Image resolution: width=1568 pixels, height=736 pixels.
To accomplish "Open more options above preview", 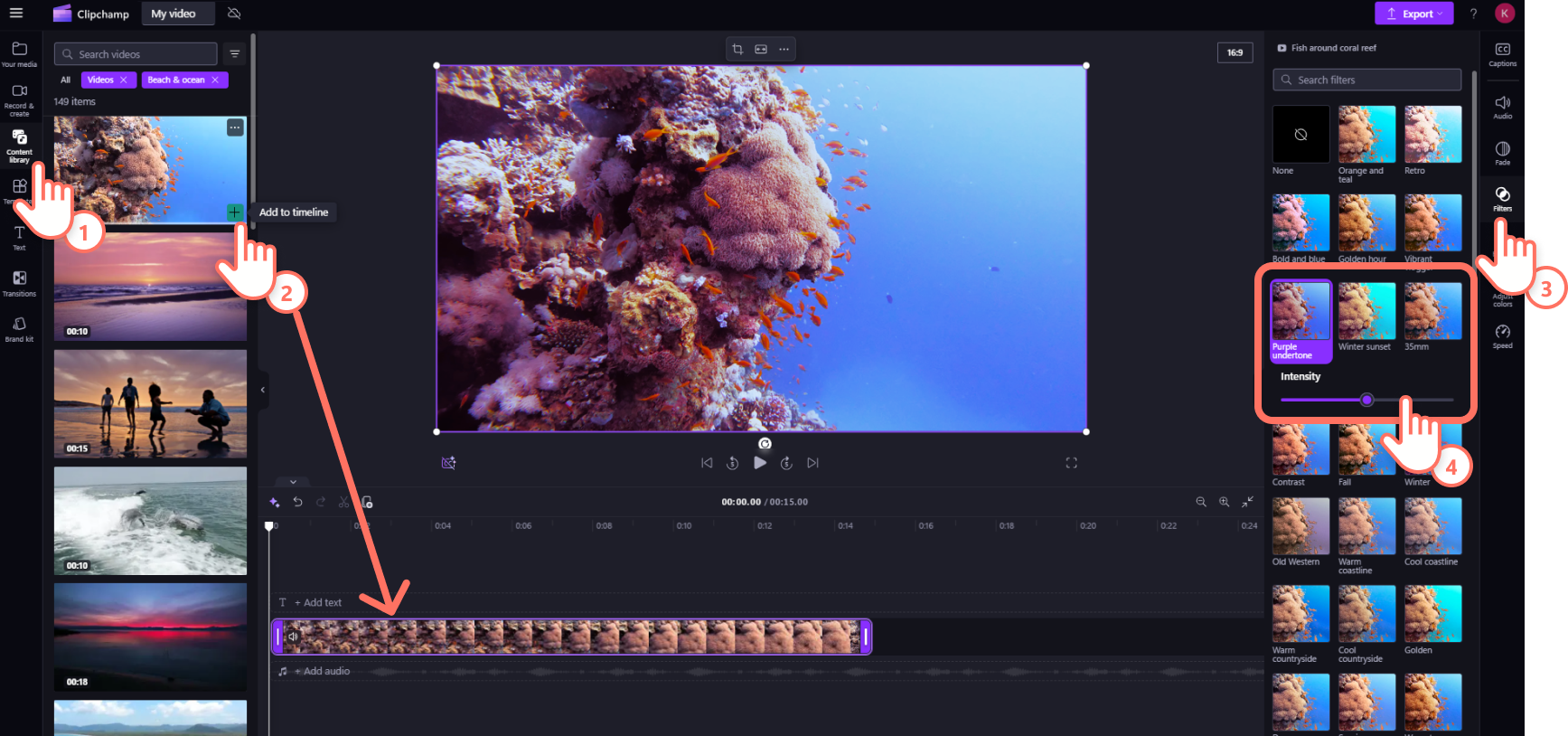I will click(x=784, y=49).
